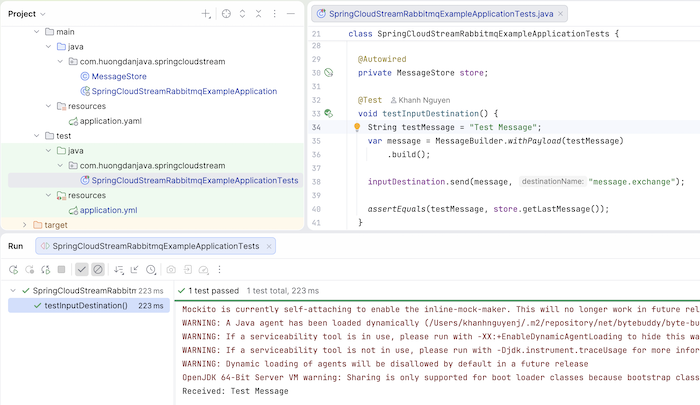Open application.yaml in main resources
The image size is (700, 405).
click(x=110, y=121)
